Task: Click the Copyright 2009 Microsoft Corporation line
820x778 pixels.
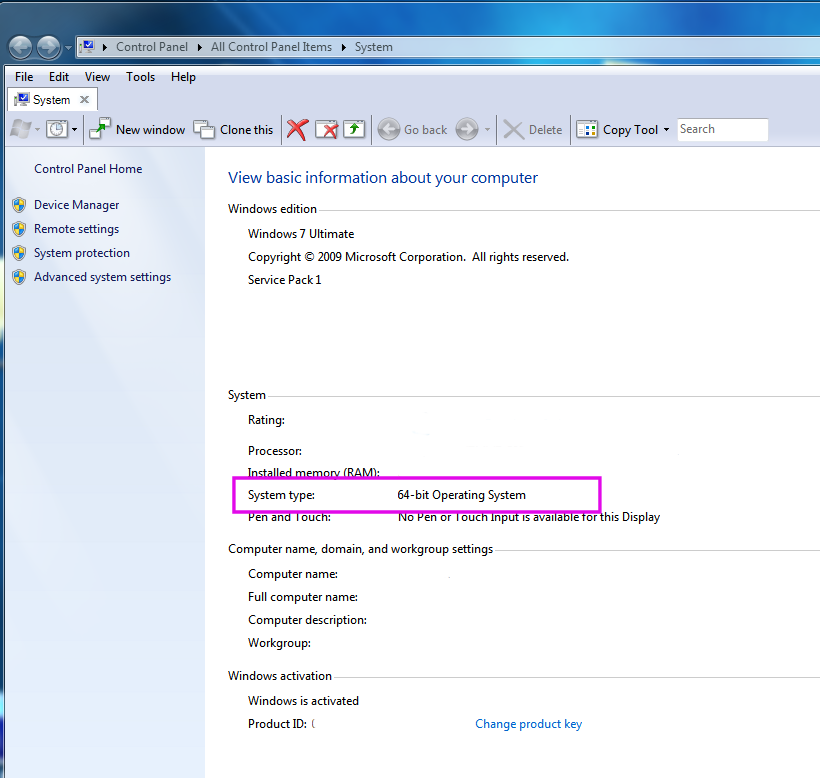Action: pos(408,257)
